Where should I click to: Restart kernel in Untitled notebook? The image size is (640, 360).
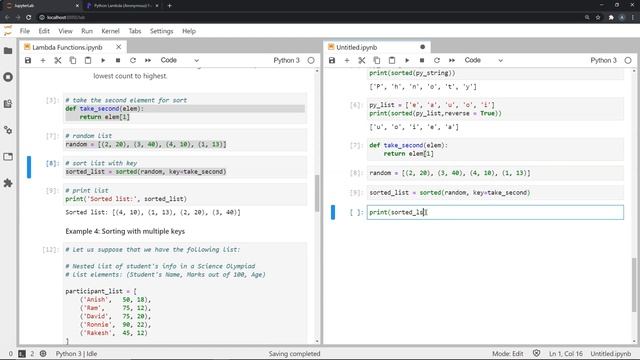click(437, 60)
